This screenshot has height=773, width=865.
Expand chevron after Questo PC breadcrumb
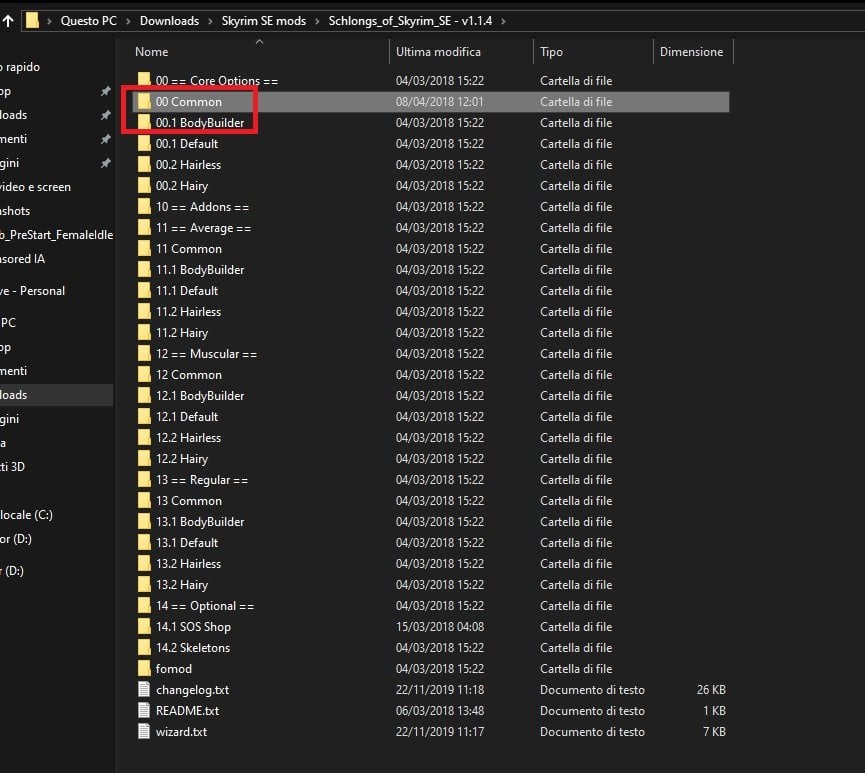pos(128,21)
